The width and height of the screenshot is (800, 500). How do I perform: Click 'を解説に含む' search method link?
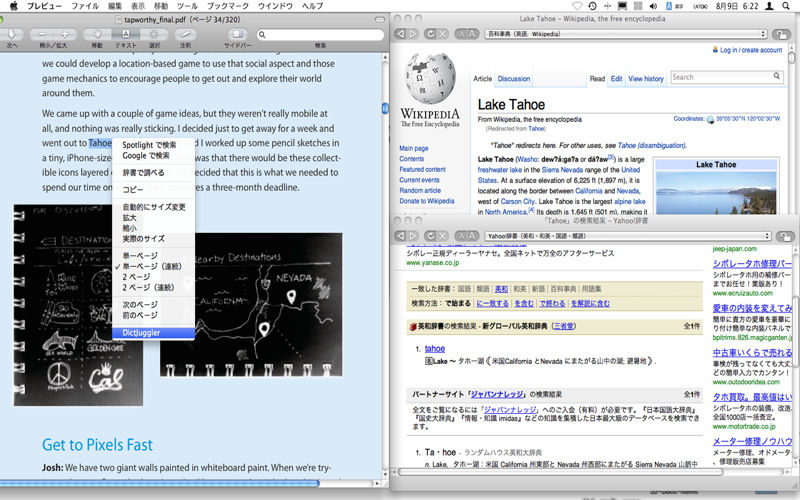click(590, 304)
